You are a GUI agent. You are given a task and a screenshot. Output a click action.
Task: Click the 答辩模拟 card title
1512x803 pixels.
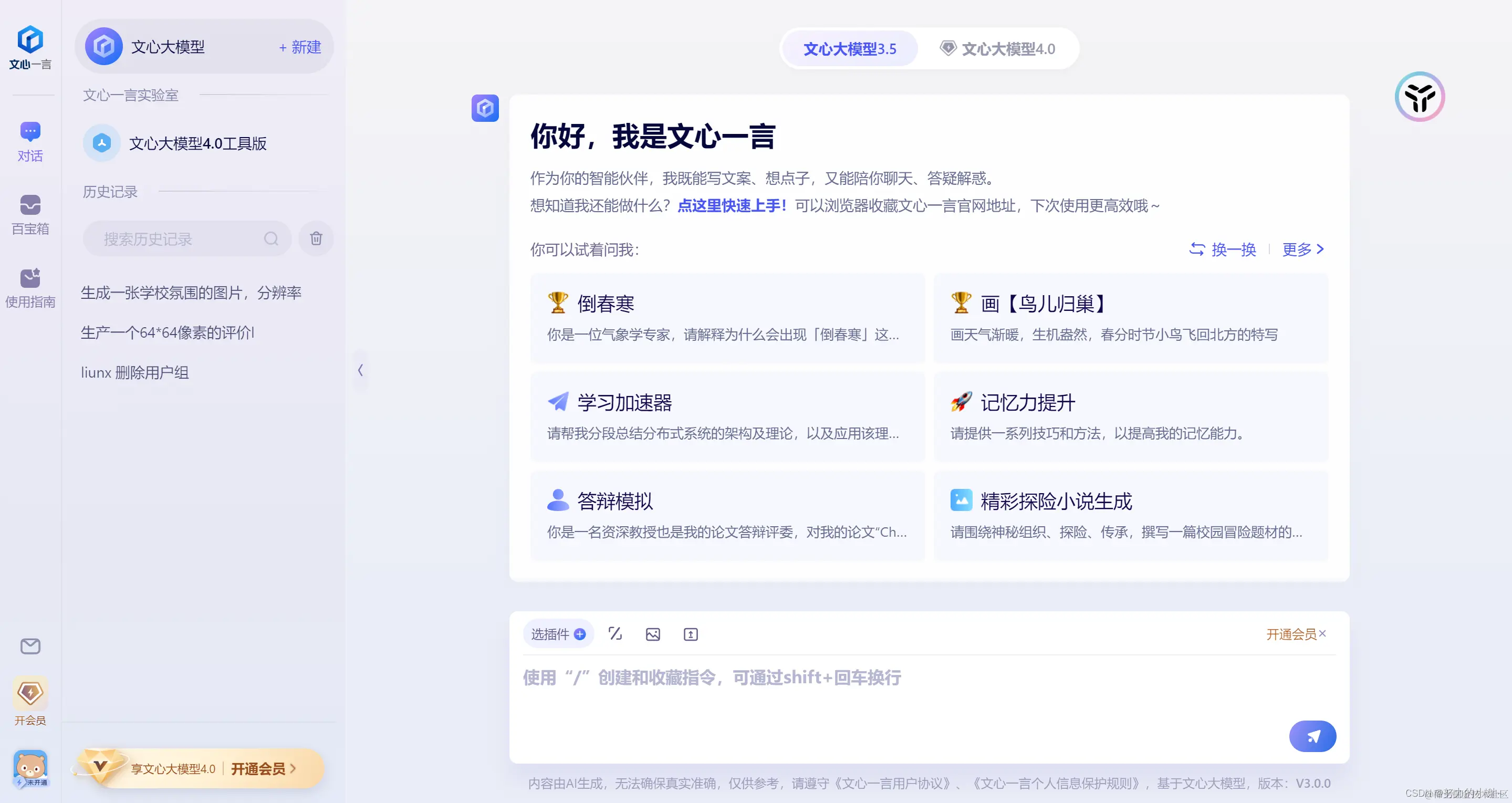point(615,500)
